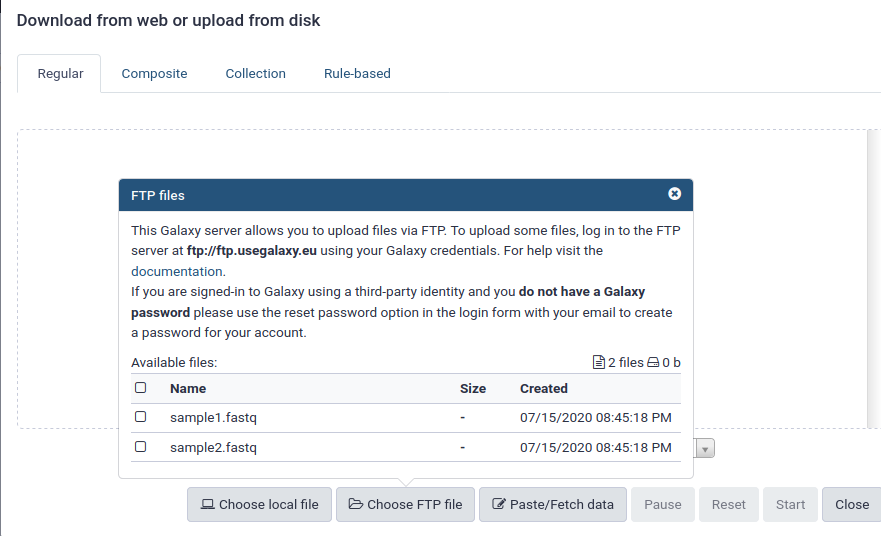Click the laptop icon on Choose local file
Image resolution: width=881 pixels, height=536 pixels.
coord(207,504)
